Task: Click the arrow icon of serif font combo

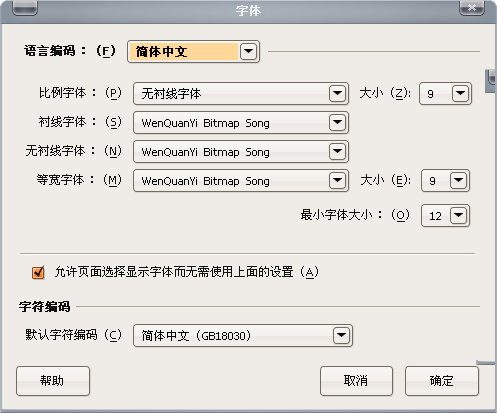Action: point(337,123)
